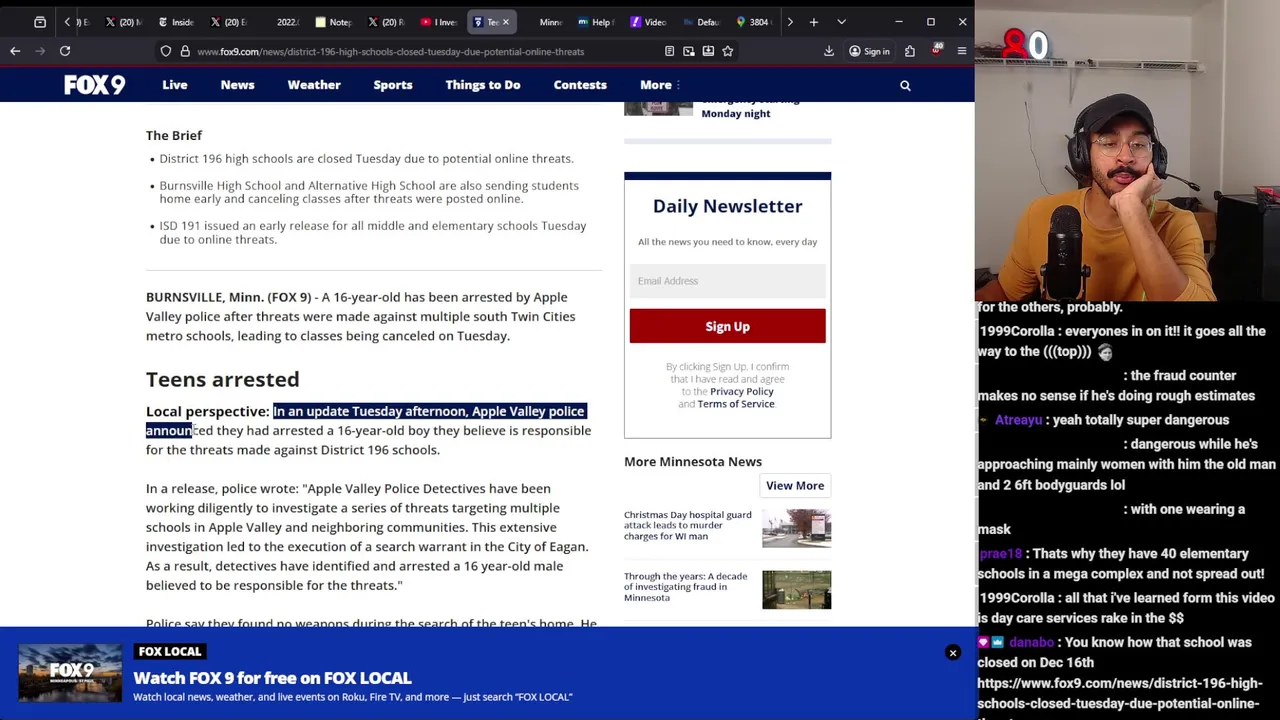
Task: List all tabs dropdown arrow
Action: tap(841, 22)
